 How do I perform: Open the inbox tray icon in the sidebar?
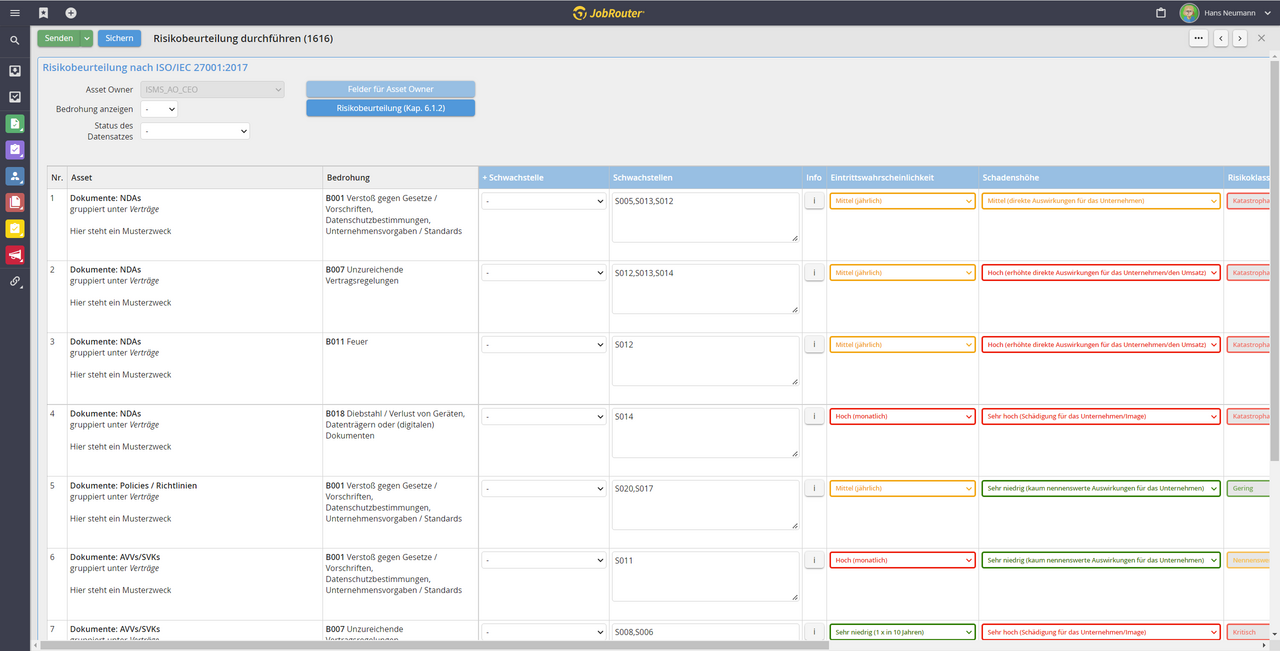(x=15, y=71)
